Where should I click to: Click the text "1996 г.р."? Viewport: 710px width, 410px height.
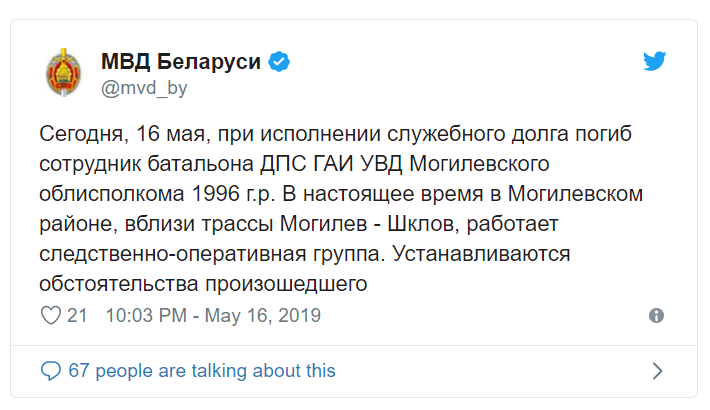(x=234, y=194)
